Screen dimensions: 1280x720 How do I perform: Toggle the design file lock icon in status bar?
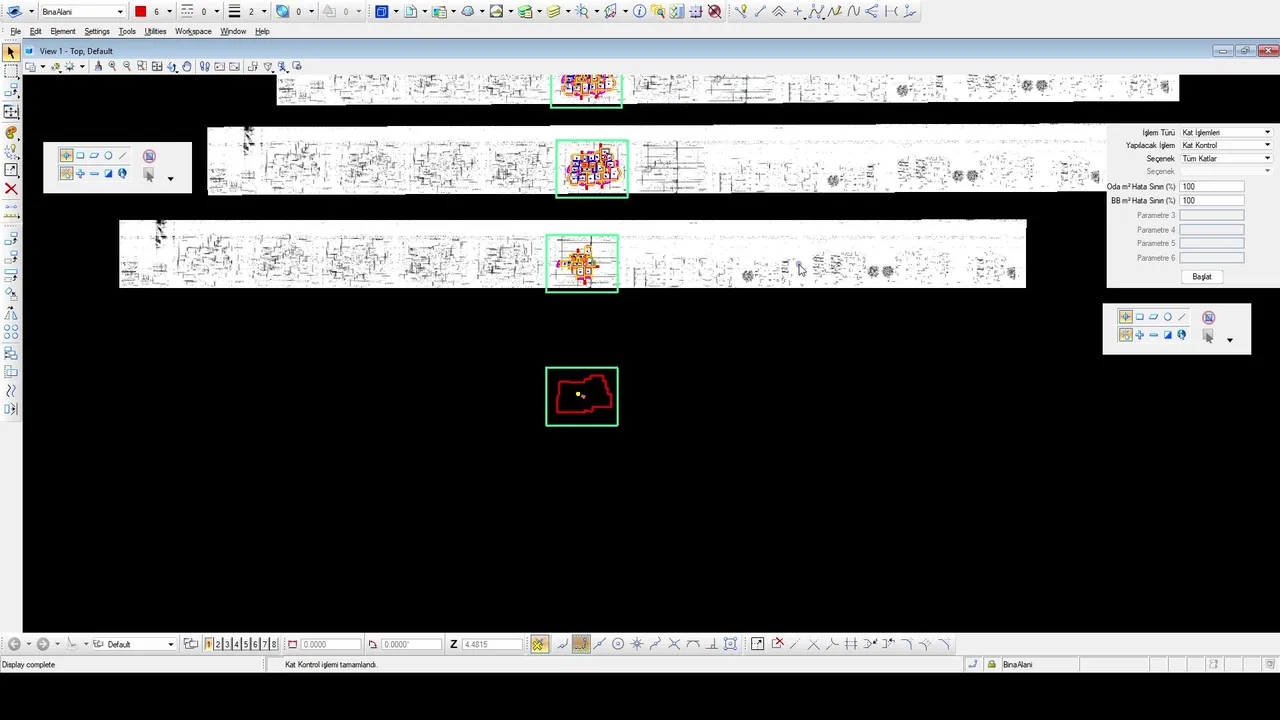coord(991,664)
